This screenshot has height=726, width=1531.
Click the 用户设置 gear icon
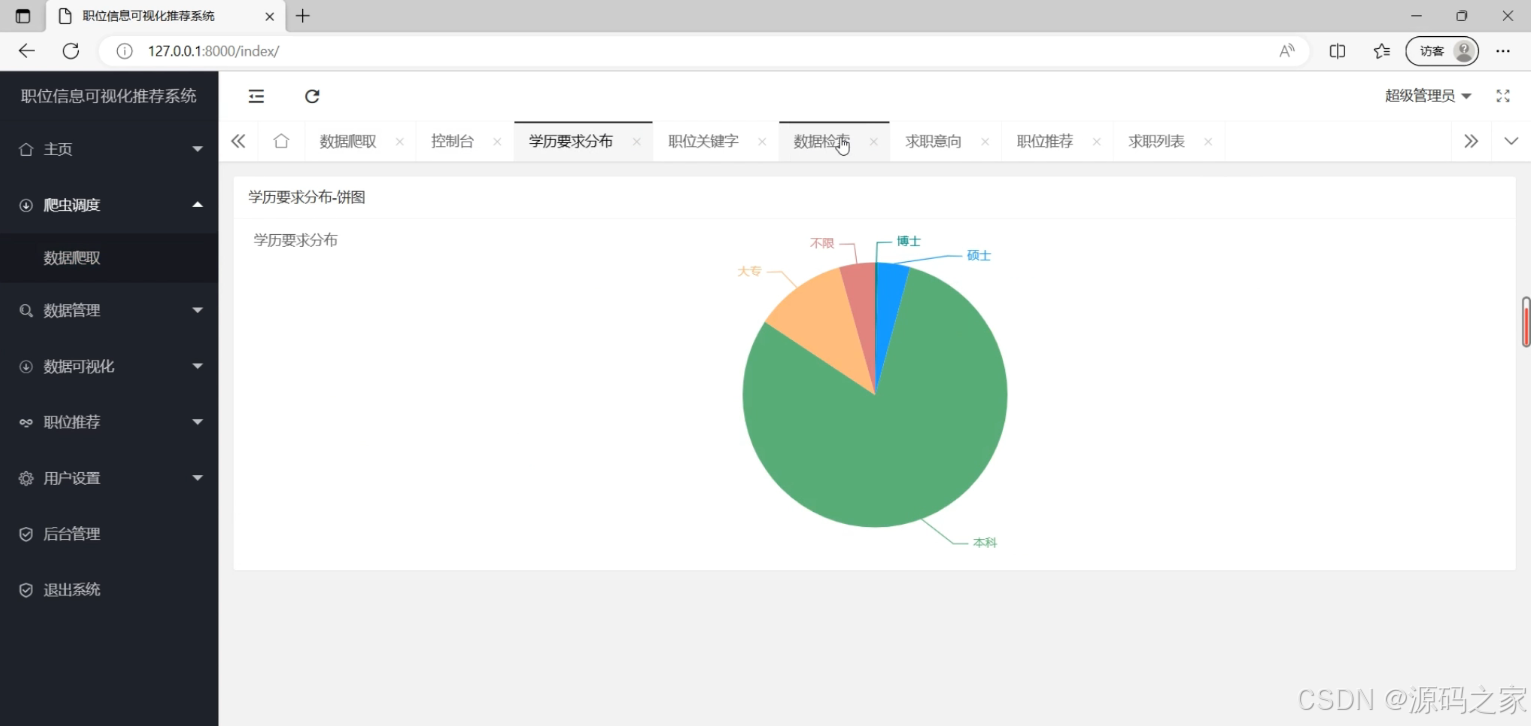pyautogui.click(x=25, y=478)
